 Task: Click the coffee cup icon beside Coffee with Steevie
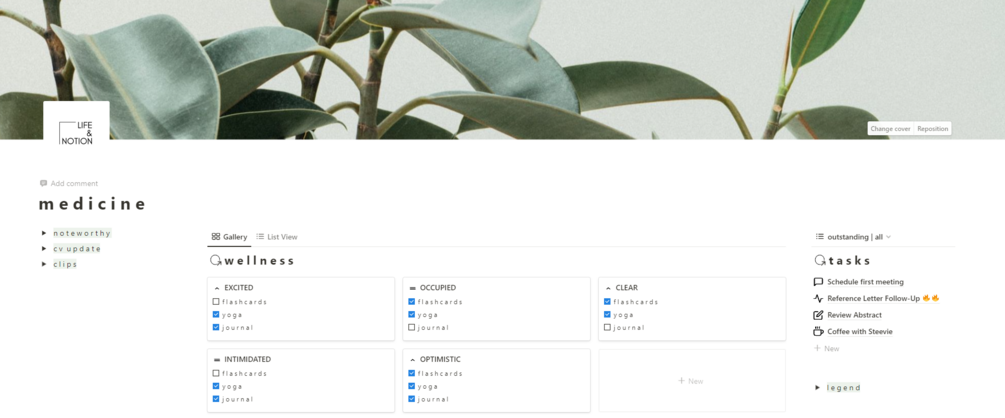click(818, 331)
